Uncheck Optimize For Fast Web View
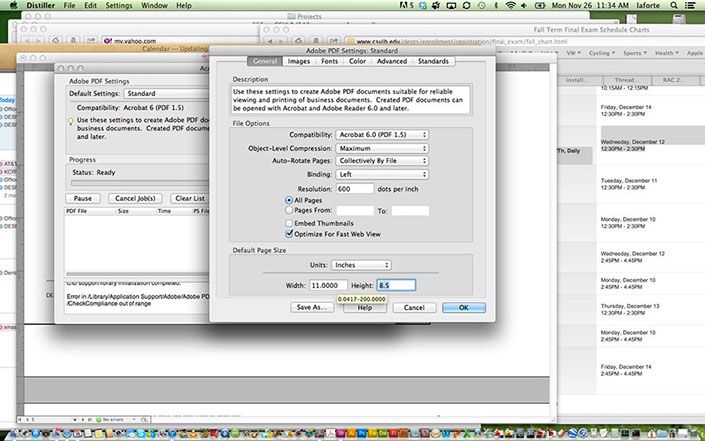705x441 pixels. 289,234
